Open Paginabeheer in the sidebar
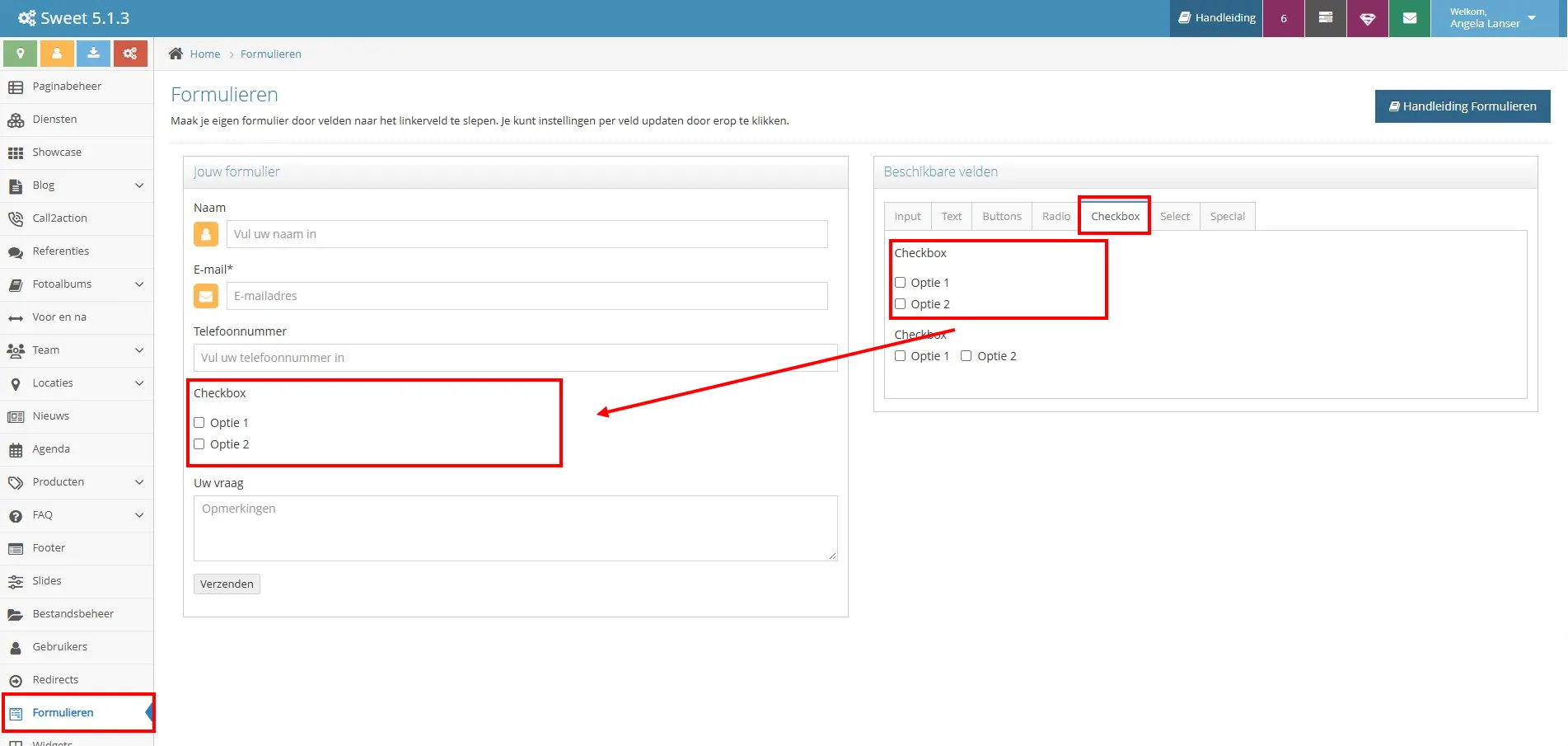The height and width of the screenshot is (746, 1568). coord(77,87)
